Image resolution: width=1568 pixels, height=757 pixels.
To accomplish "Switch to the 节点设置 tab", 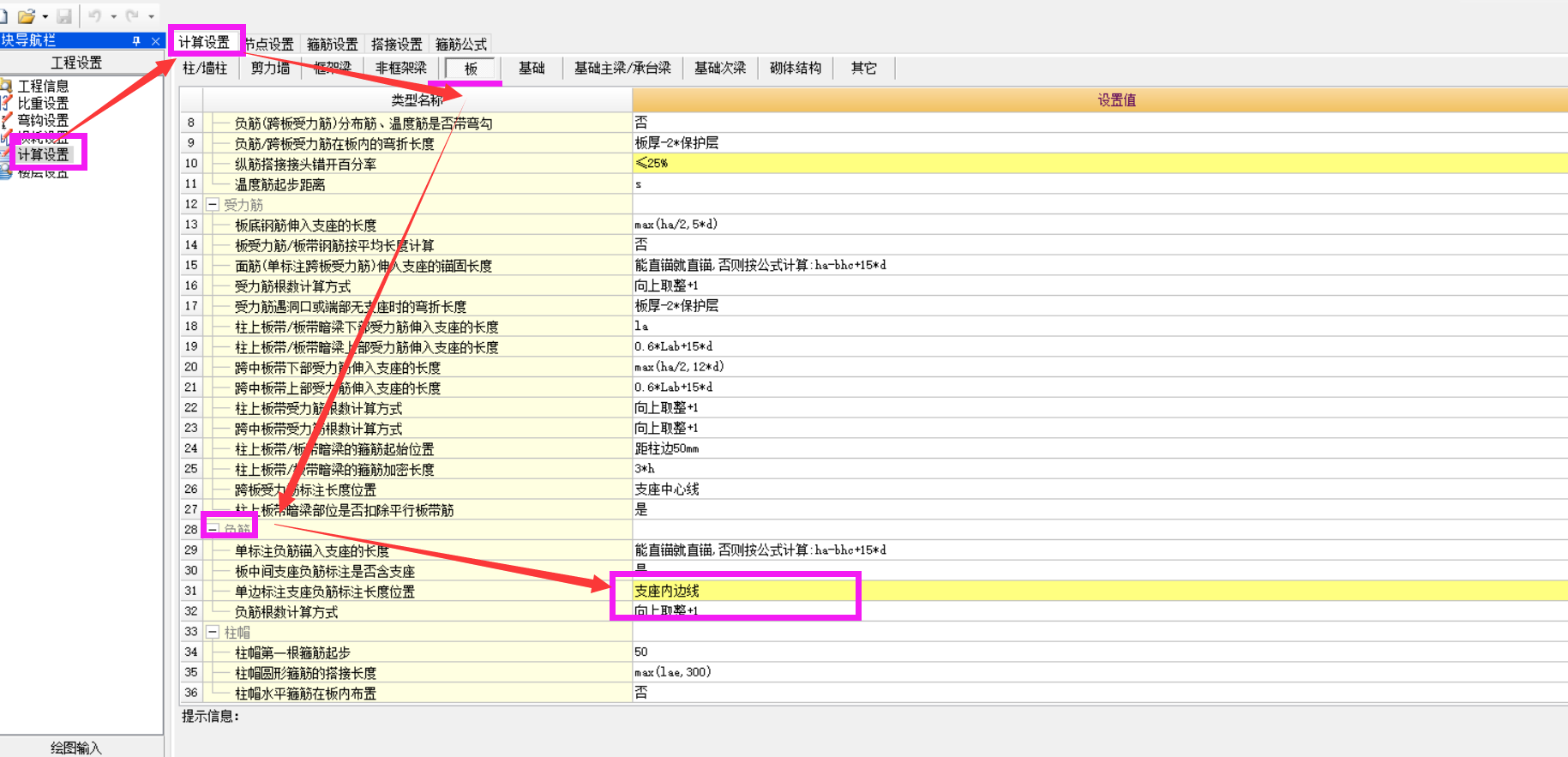I will (x=270, y=44).
